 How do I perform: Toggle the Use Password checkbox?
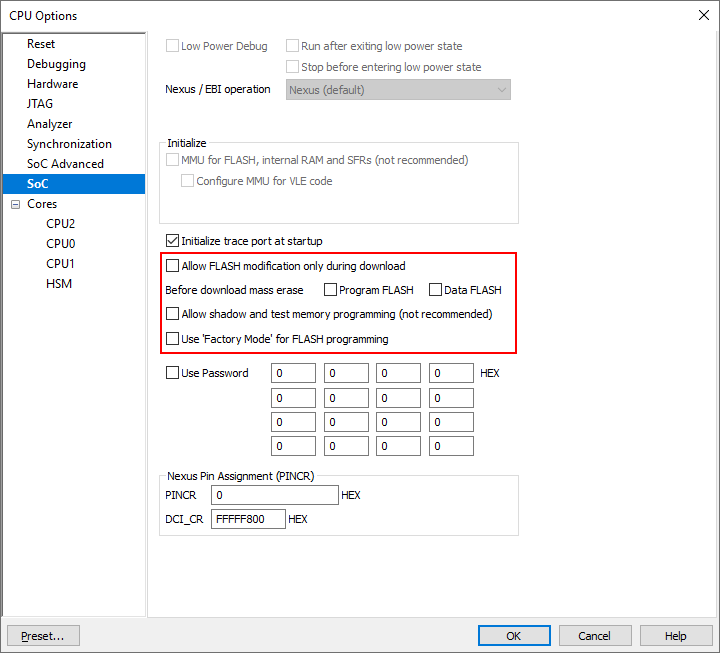click(172, 373)
